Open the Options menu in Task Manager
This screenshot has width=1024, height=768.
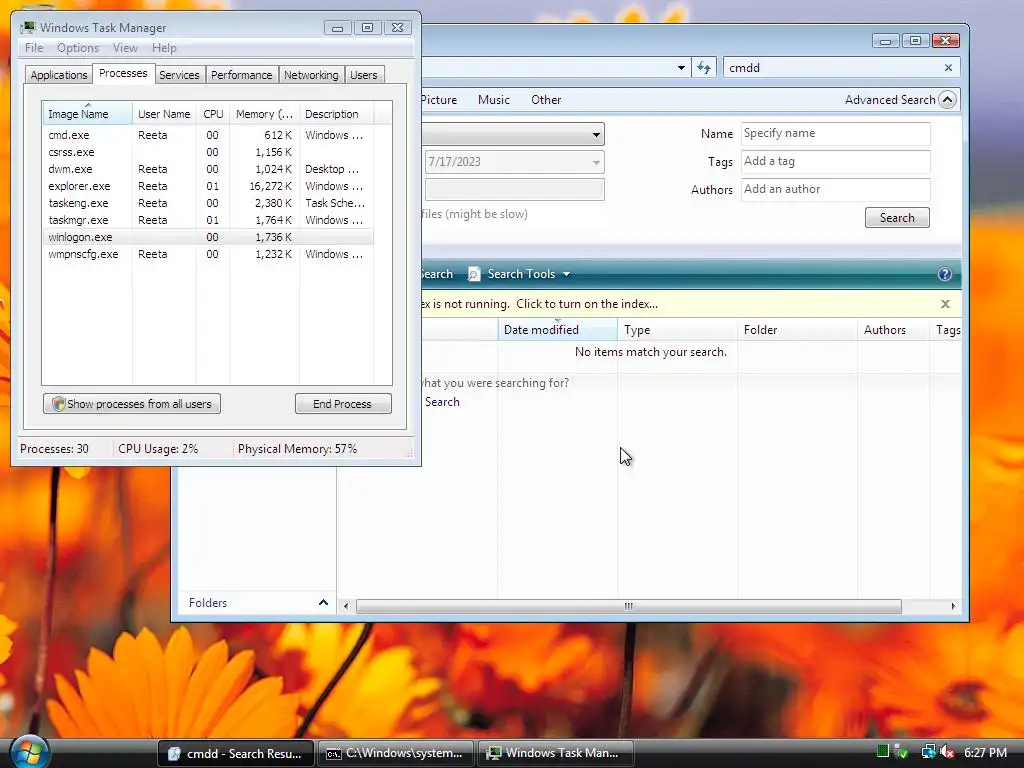[78, 48]
